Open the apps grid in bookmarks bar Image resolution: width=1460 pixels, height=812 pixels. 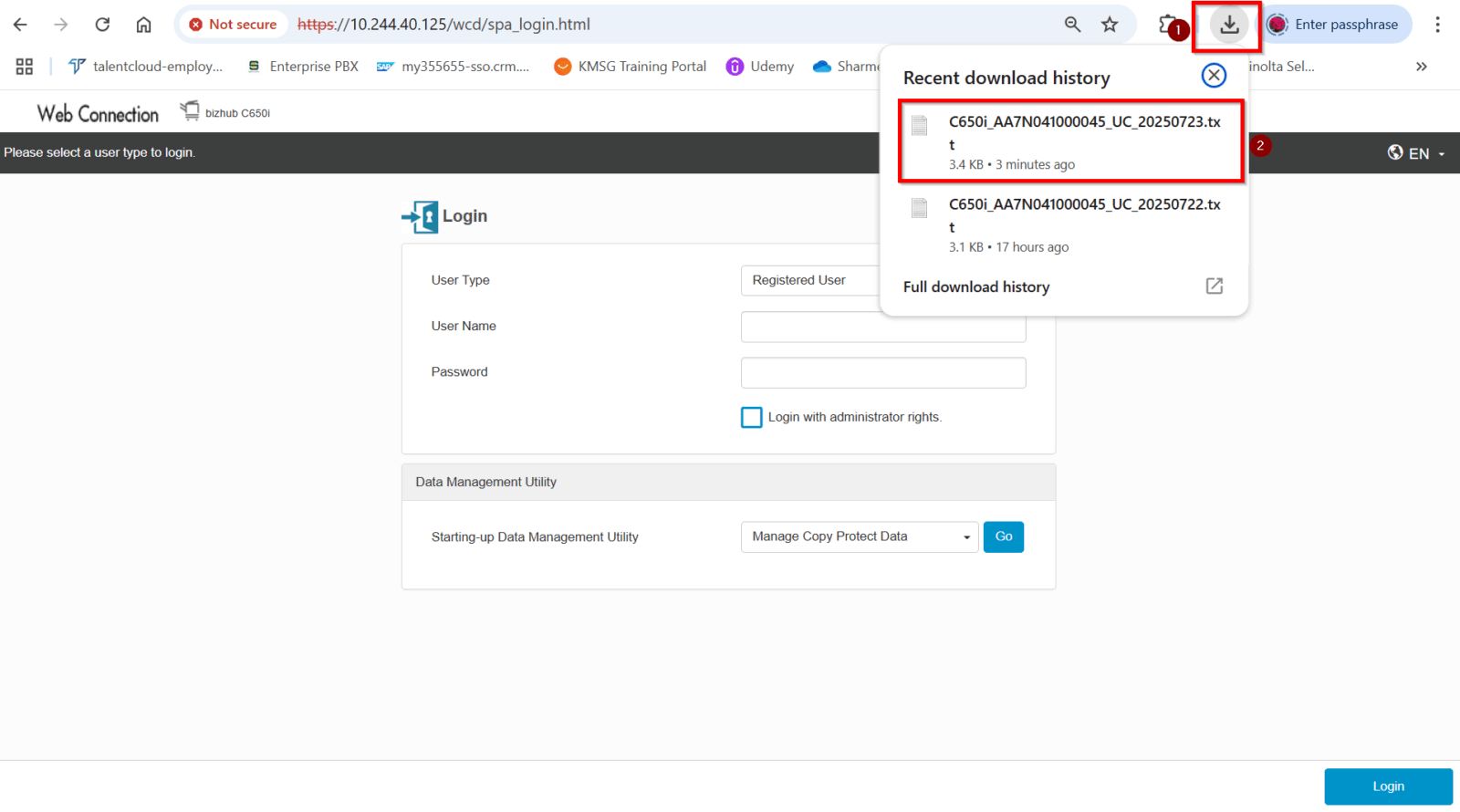pyautogui.click(x=25, y=67)
